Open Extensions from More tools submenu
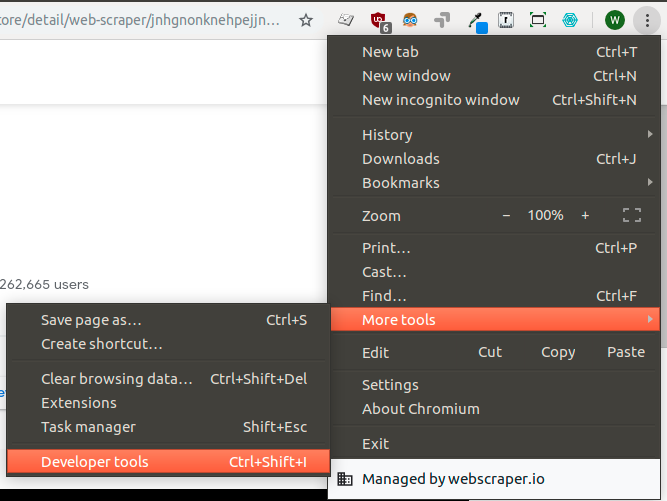 pos(168,403)
